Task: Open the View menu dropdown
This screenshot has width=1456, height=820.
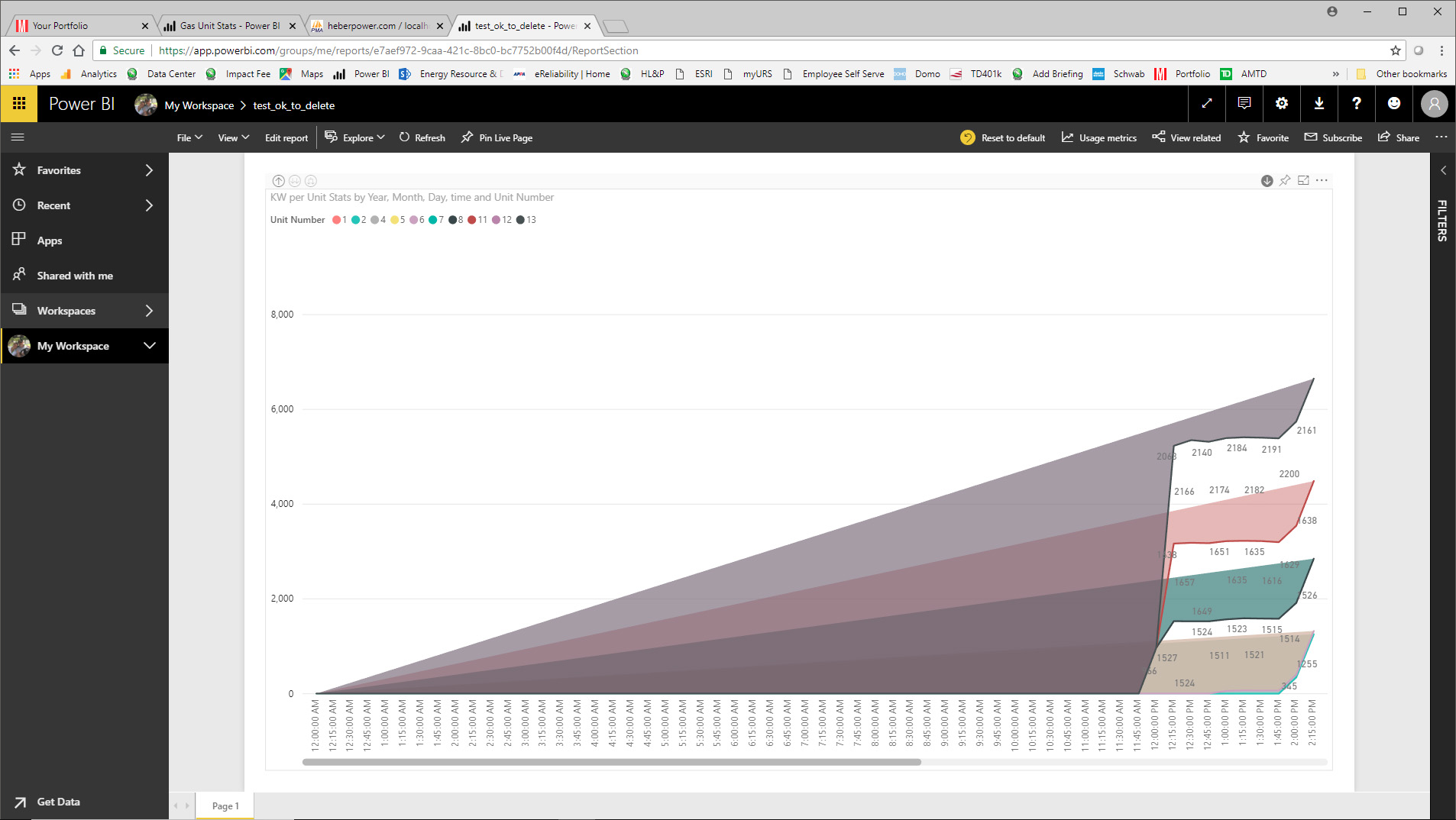Action: click(234, 138)
